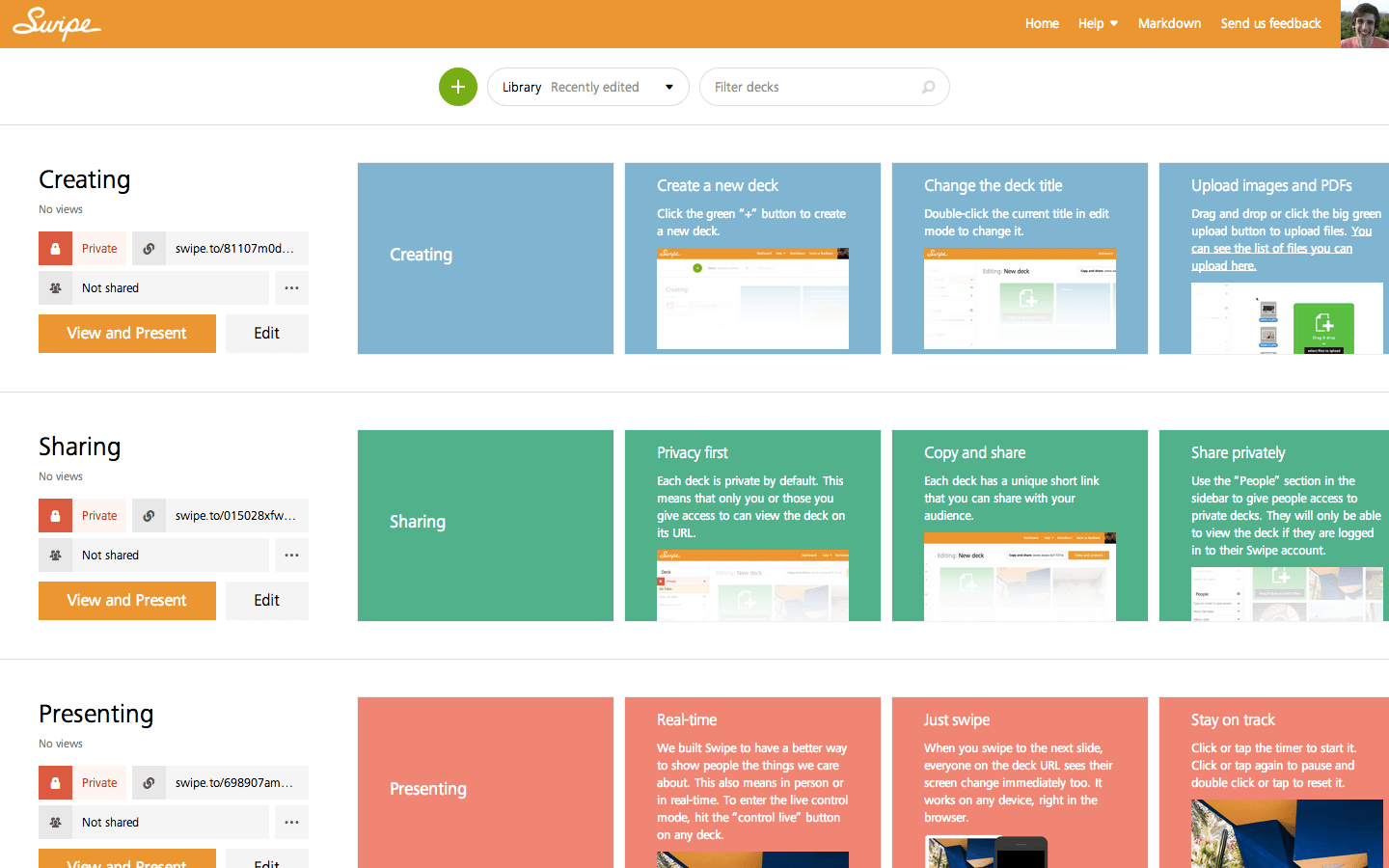Toggle Private lock on Sharing deck
This screenshot has width=1389, height=868.
[x=56, y=516]
